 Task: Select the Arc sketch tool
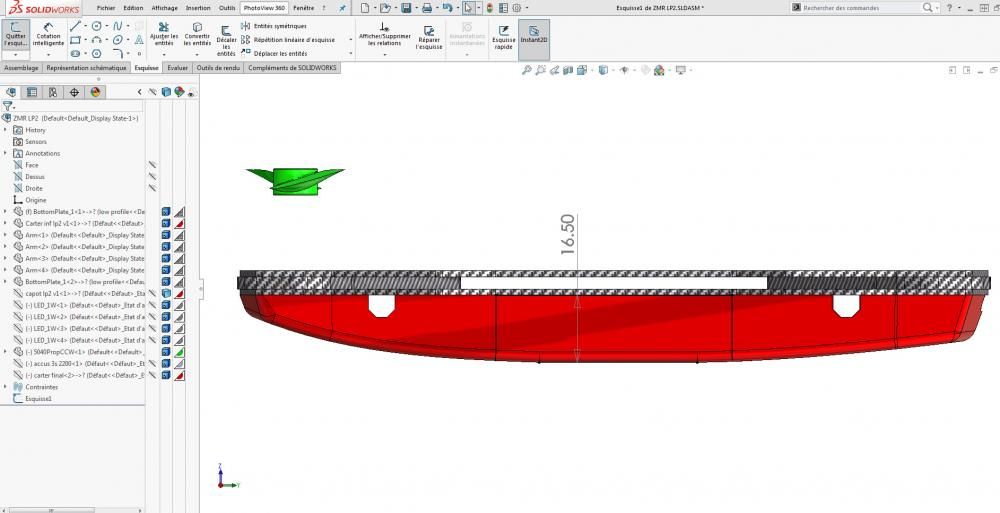pos(96,40)
